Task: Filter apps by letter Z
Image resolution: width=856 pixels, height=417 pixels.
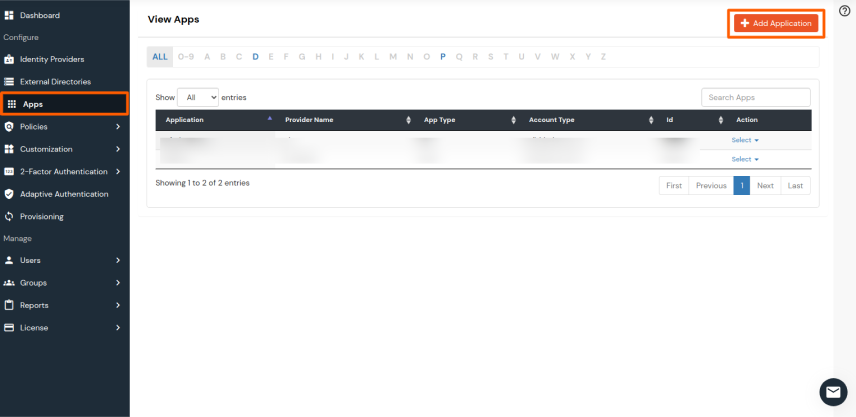Action: [603, 57]
